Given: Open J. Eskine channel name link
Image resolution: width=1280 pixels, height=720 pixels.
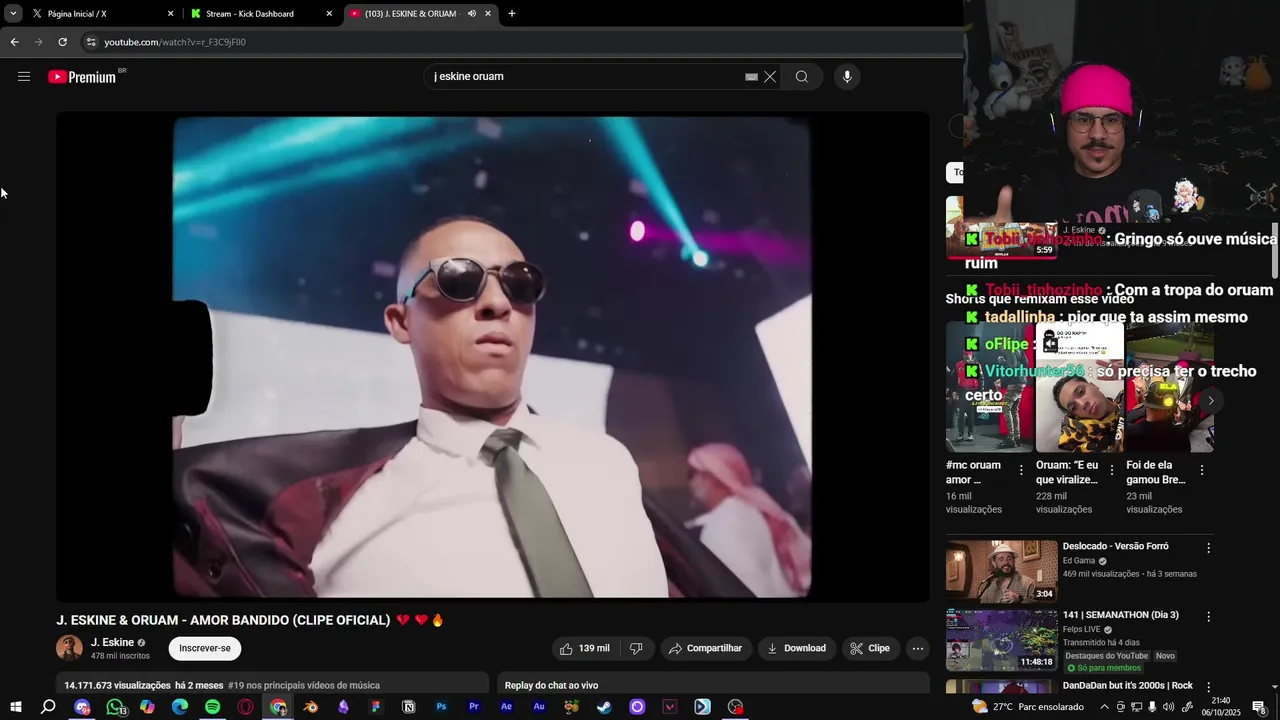Looking at the screenshot, I should point(112,642).
